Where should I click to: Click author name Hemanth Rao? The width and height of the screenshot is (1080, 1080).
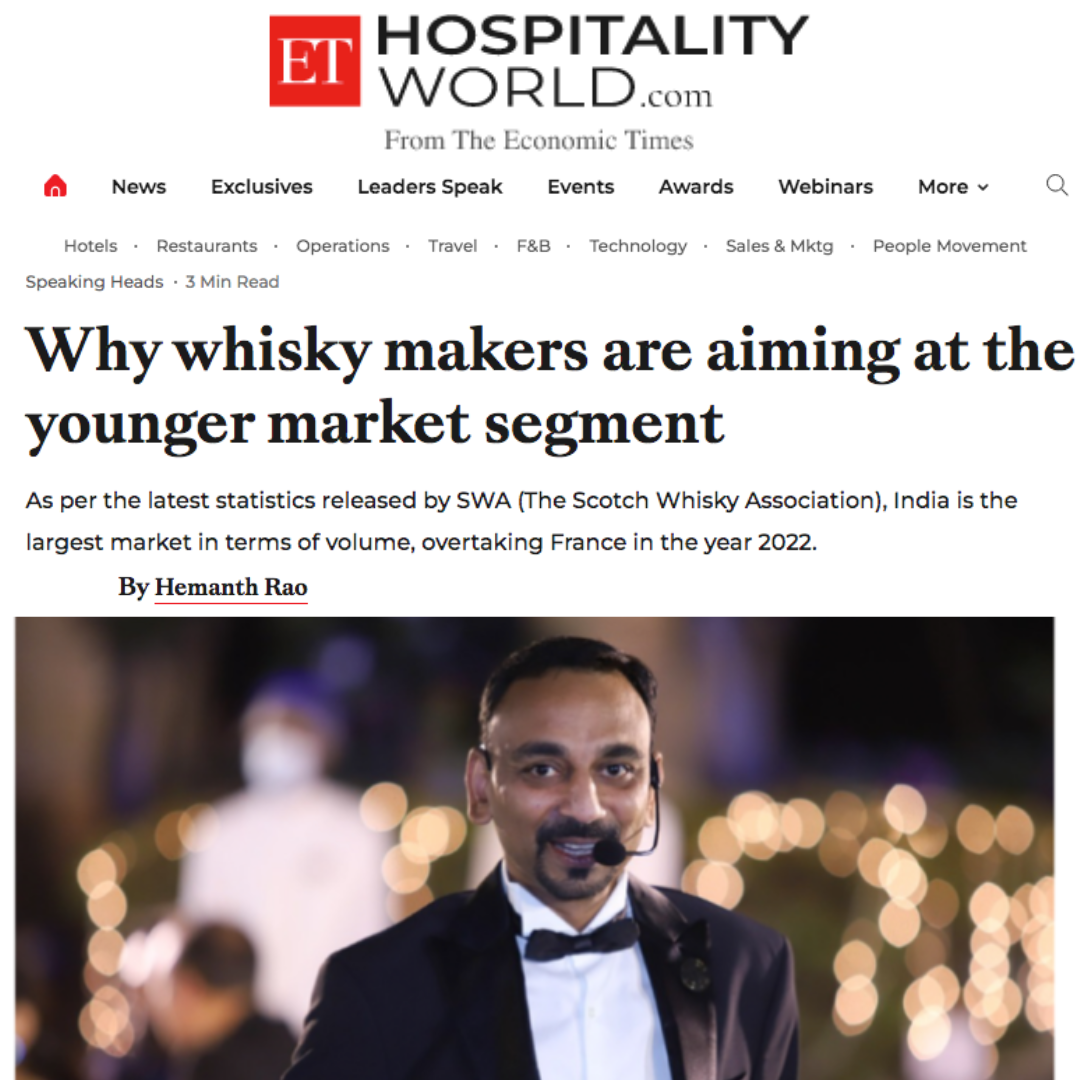(x=231, y=588)
